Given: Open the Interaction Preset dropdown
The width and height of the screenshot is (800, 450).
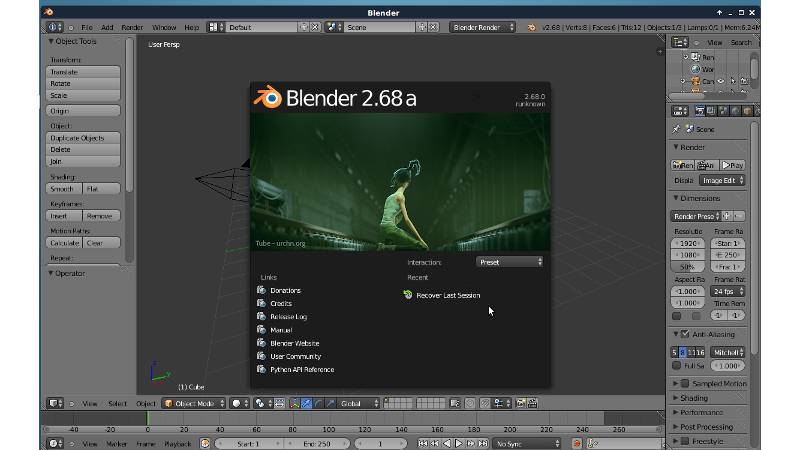Looking at the screenshot, I should point(510,262).
